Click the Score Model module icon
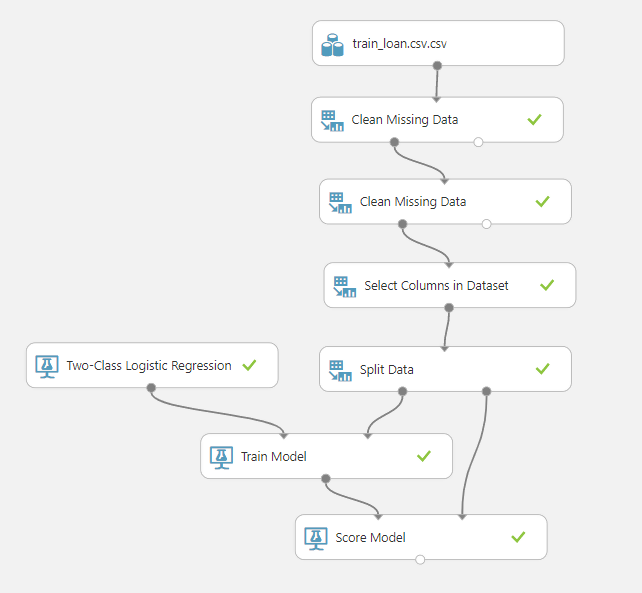642x593 pixels. click(x=316, y=537)
